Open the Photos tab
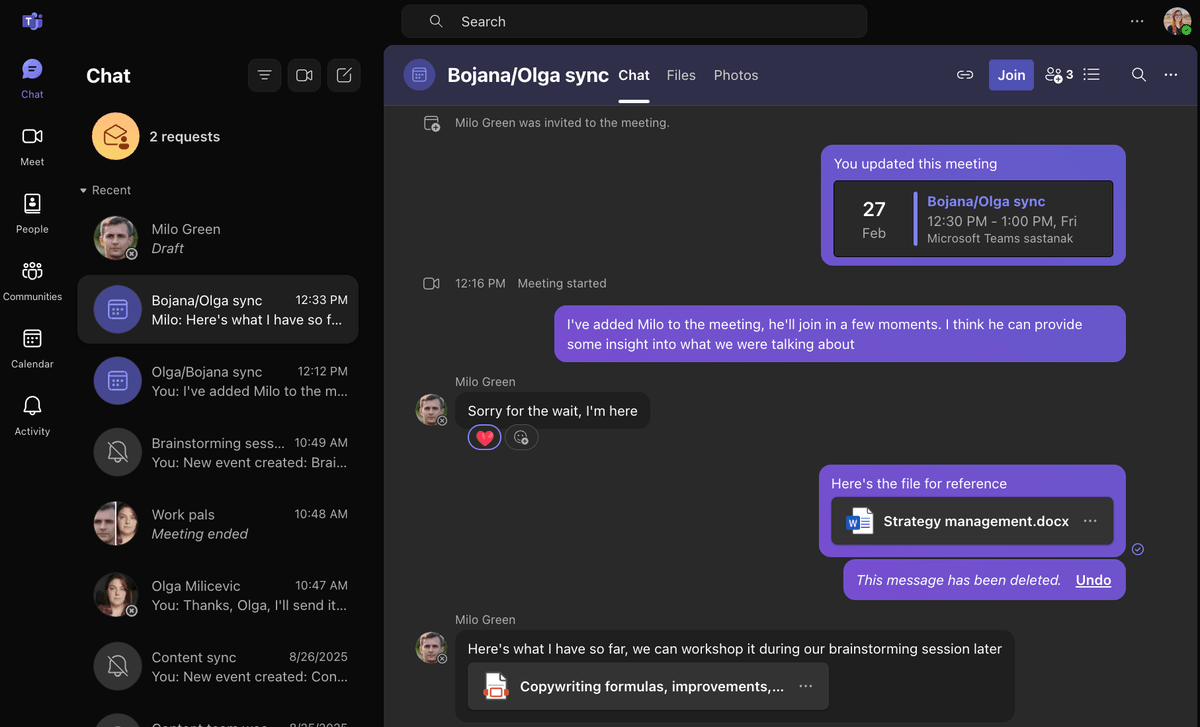1200x727 pixels. click(735, 75)
